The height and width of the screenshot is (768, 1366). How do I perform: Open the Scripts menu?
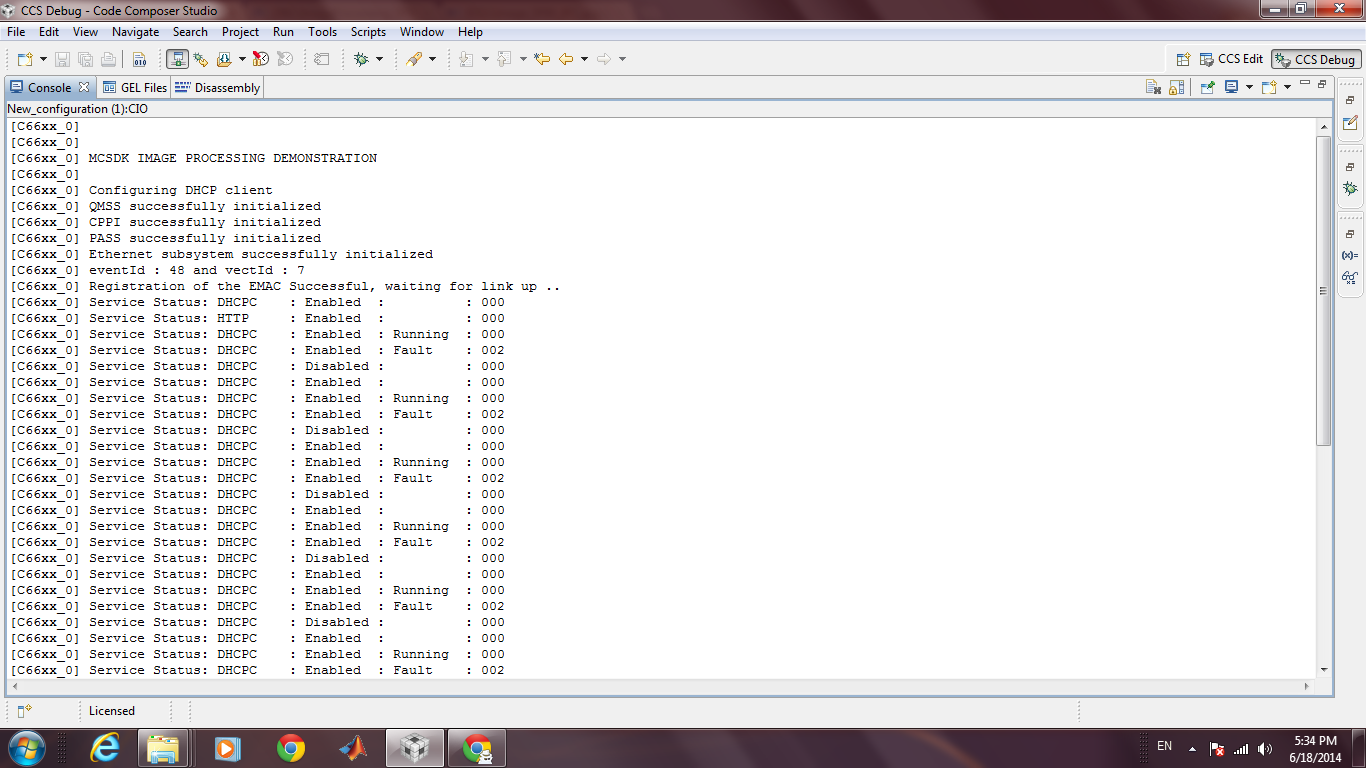click(368, 32)
